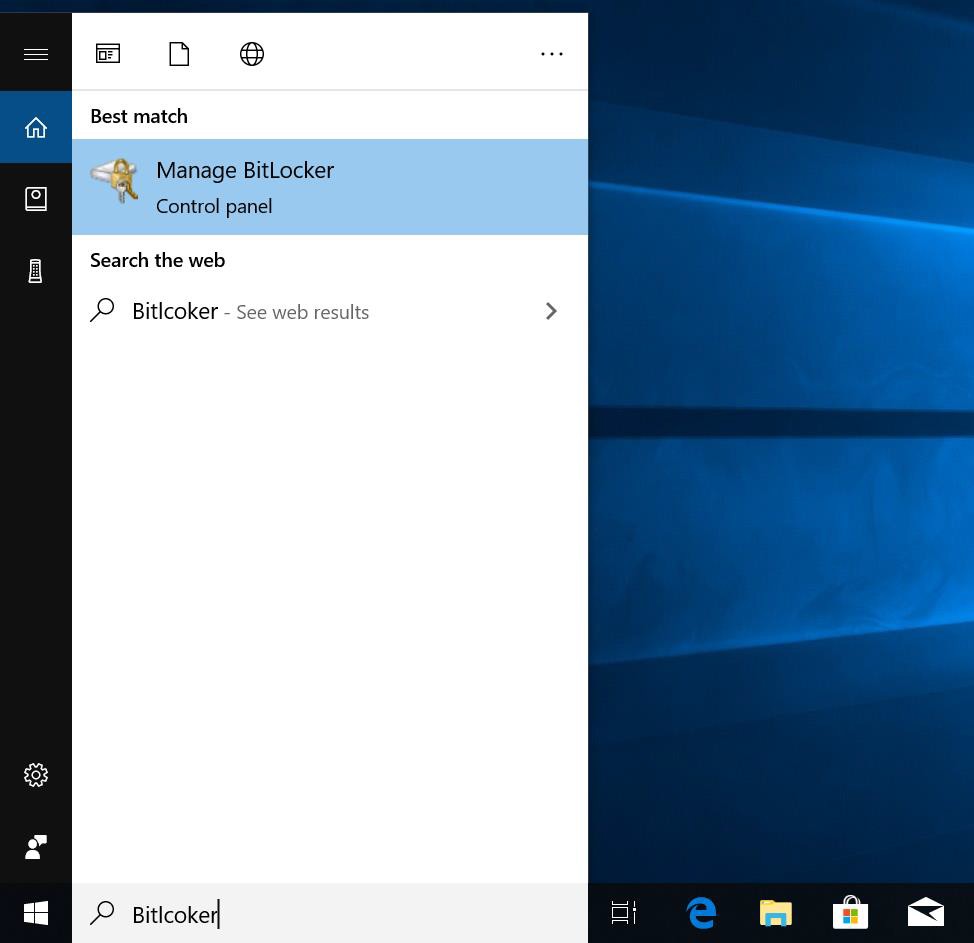Click the BitLocker lock and keys icon
This screenshot has height=943, width=974.
pyautogui.click(x=115, y=180)
